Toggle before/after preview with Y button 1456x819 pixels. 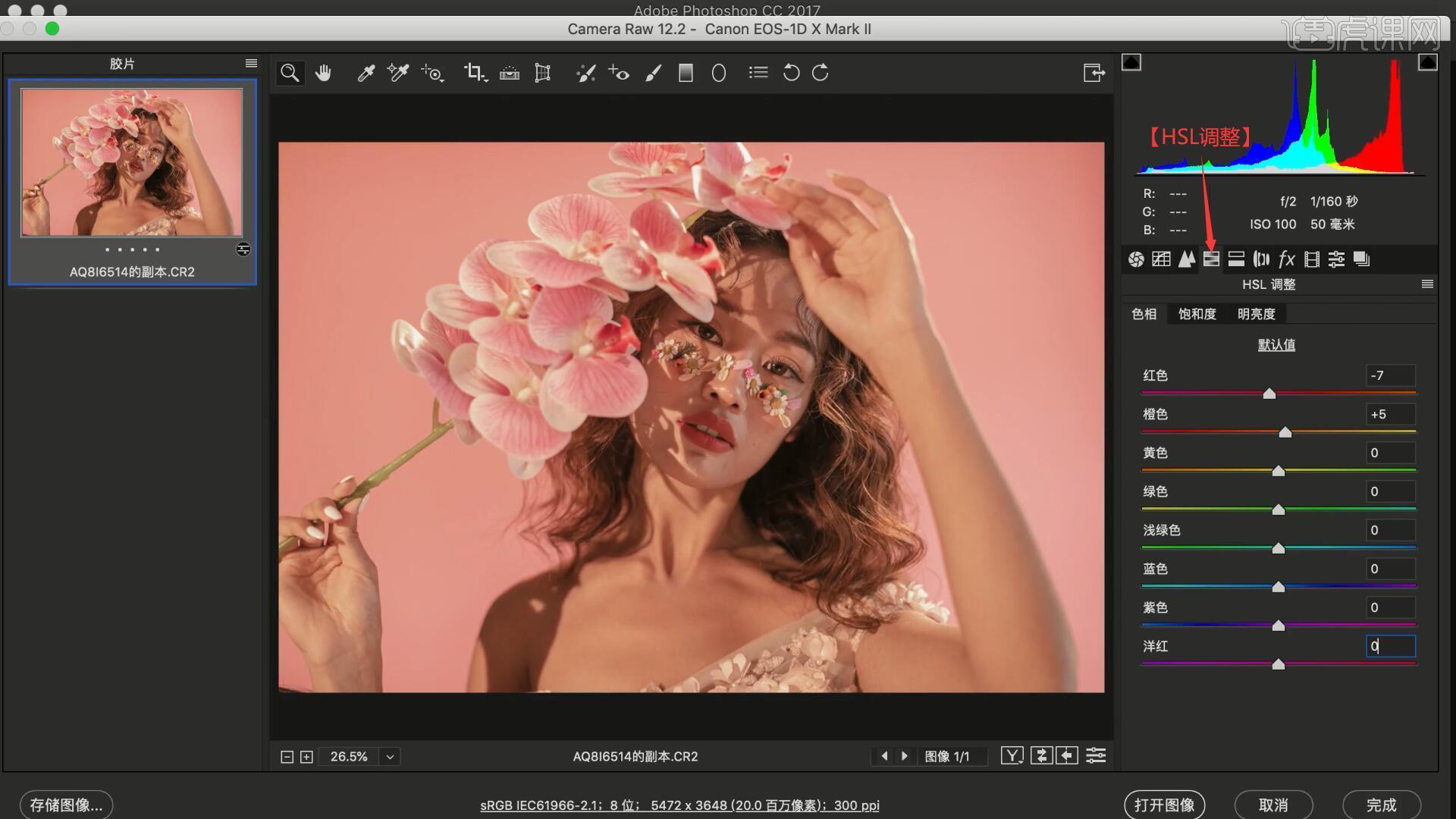[x=1012, y=755]
